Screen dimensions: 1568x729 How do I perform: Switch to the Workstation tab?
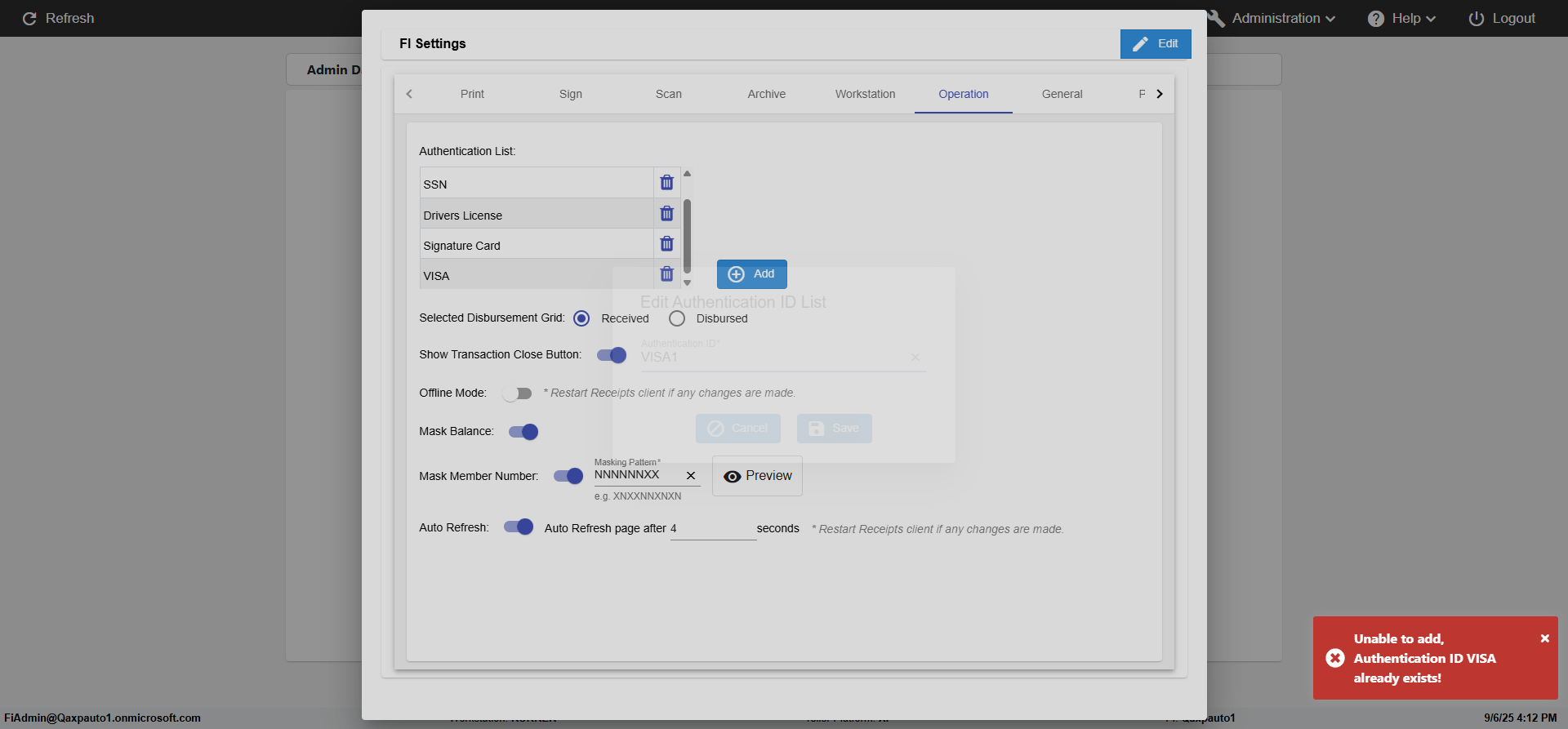click(865, 94)
